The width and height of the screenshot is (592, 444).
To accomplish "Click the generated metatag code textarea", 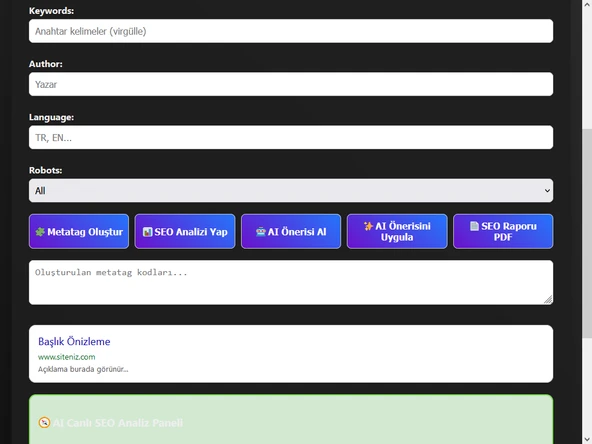I will pyautogui.click(x=291, y=282).
